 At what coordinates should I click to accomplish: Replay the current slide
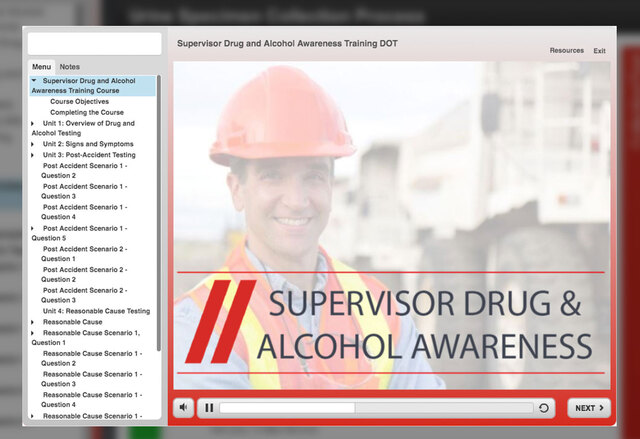click(x=543, y=408)
